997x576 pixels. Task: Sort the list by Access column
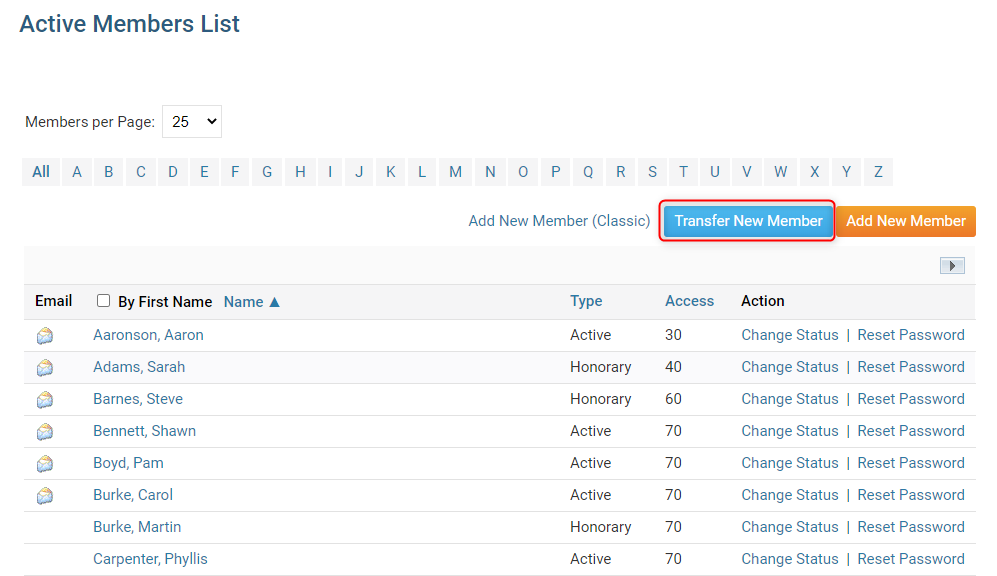tap(689, 301)
